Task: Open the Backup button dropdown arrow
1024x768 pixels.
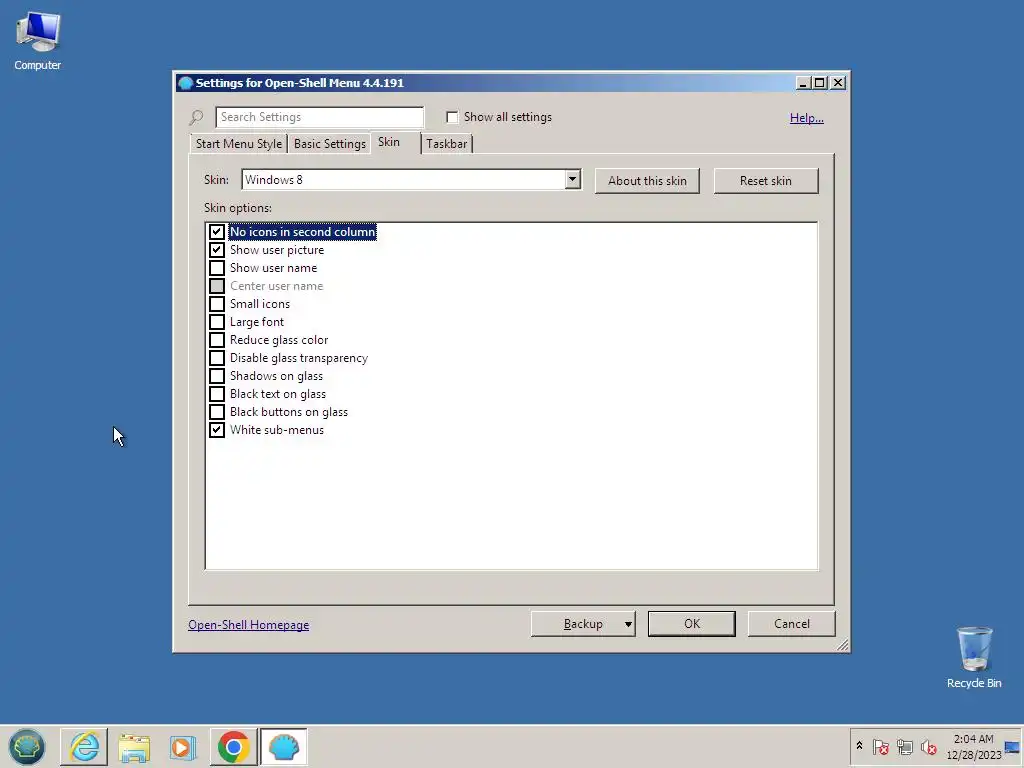Action: (x=628, y=624)
